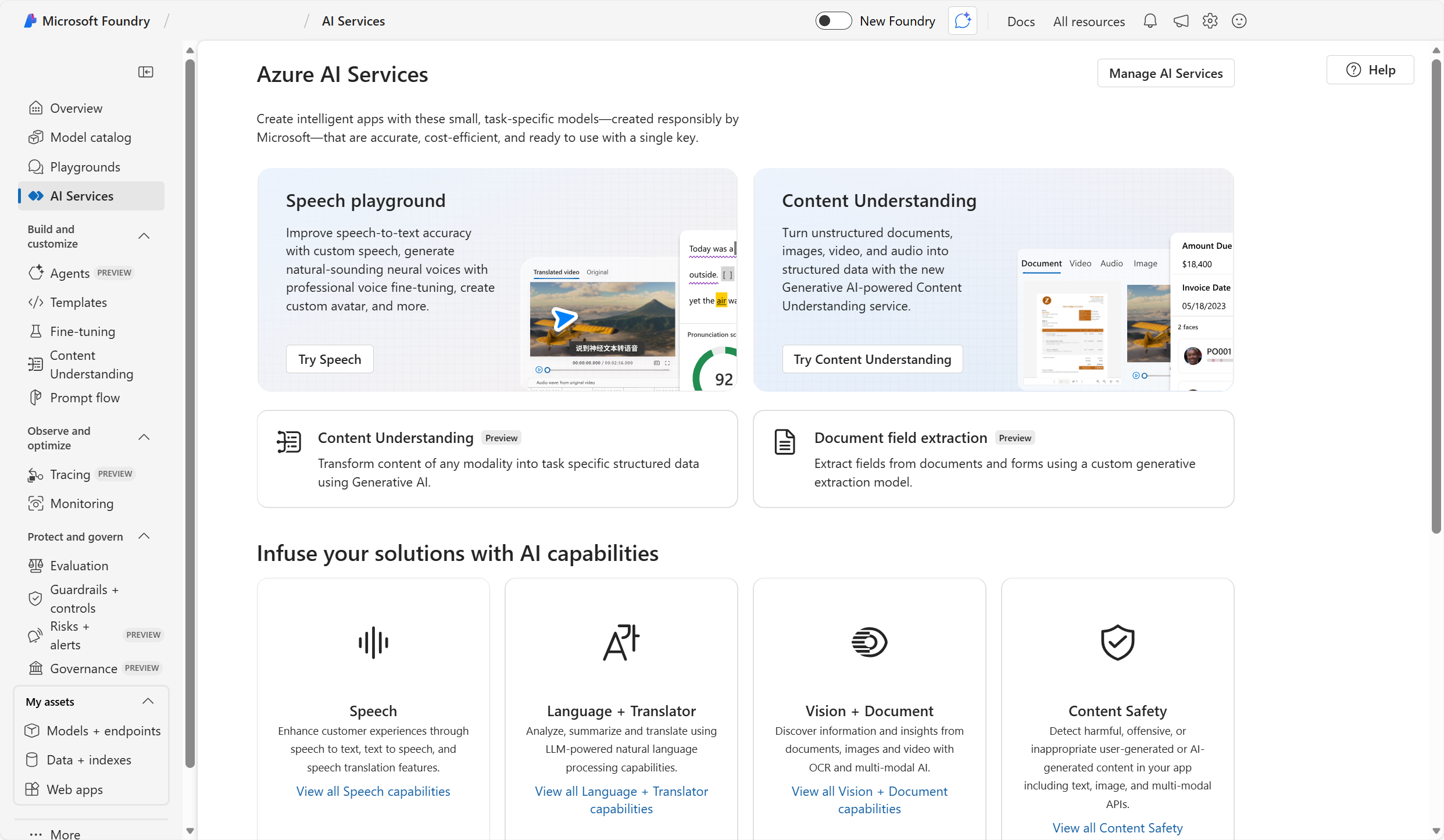Image resolution: width=1444 pixels, height=840 pixels.
Task: Toggle the New Foundry switch
Action: (x=833, y=20)
